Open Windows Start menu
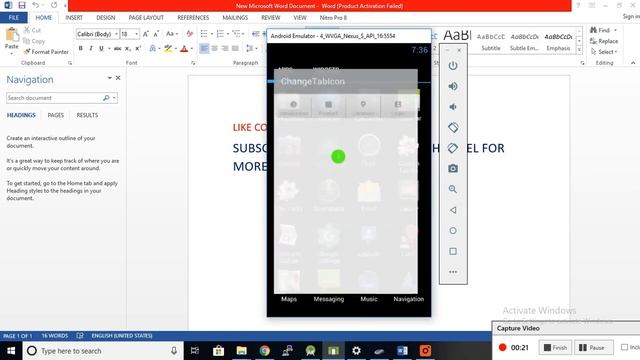This screenshot has width=640, height=360. [x=11, y=351]
